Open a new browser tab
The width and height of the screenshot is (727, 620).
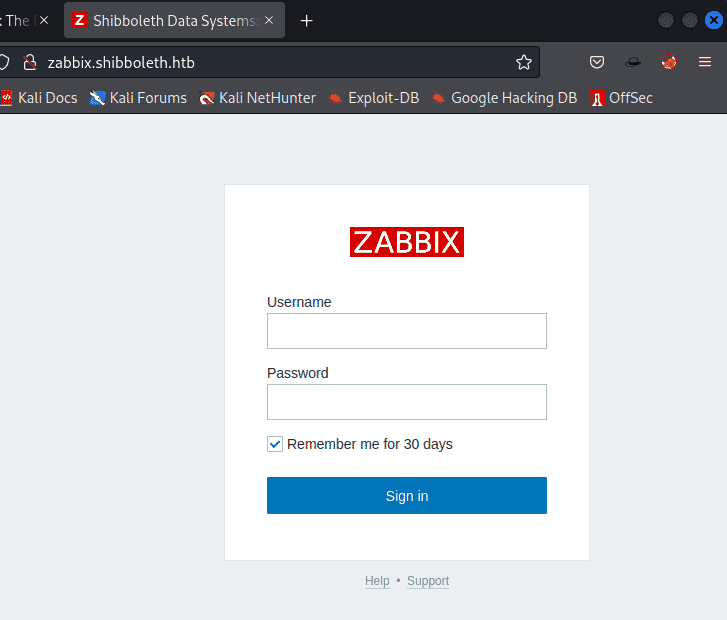pos(306,21)
